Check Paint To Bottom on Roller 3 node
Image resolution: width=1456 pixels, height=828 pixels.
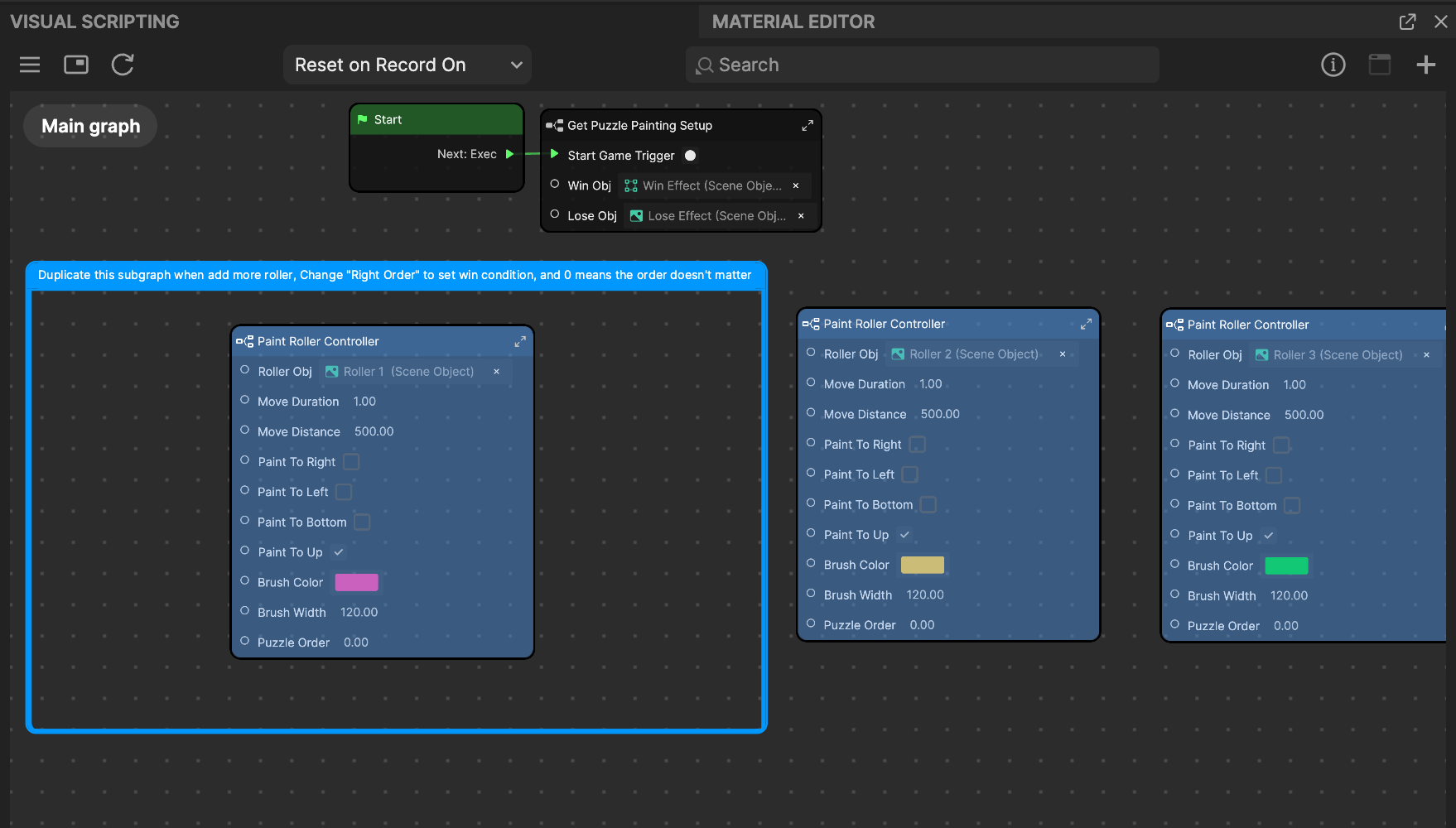click(x=1292, y=506)
